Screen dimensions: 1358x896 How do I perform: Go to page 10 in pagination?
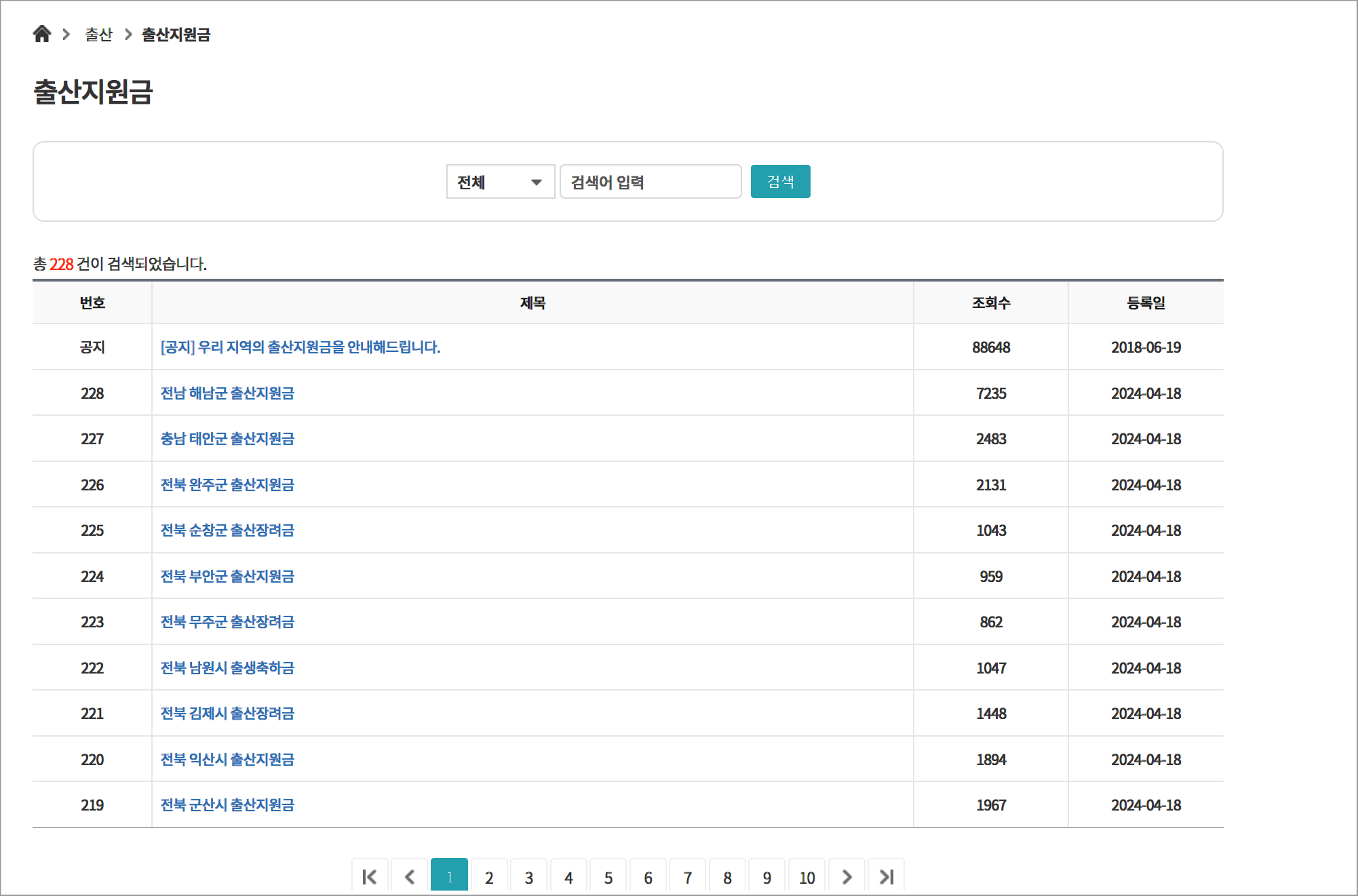pos(807,878)
